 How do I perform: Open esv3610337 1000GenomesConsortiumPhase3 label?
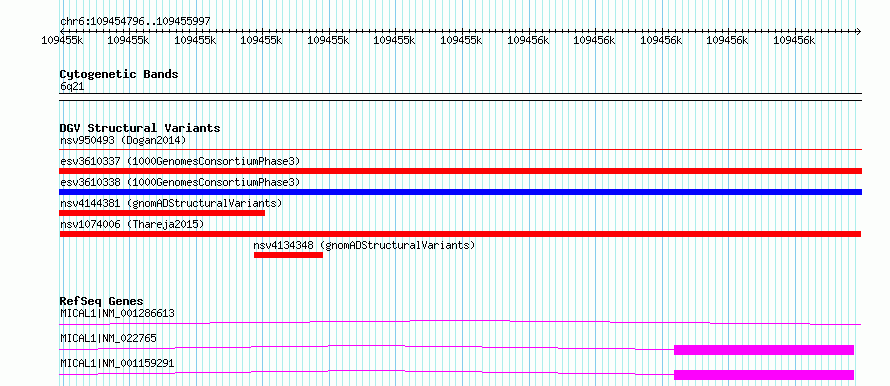tap(180, 161)
